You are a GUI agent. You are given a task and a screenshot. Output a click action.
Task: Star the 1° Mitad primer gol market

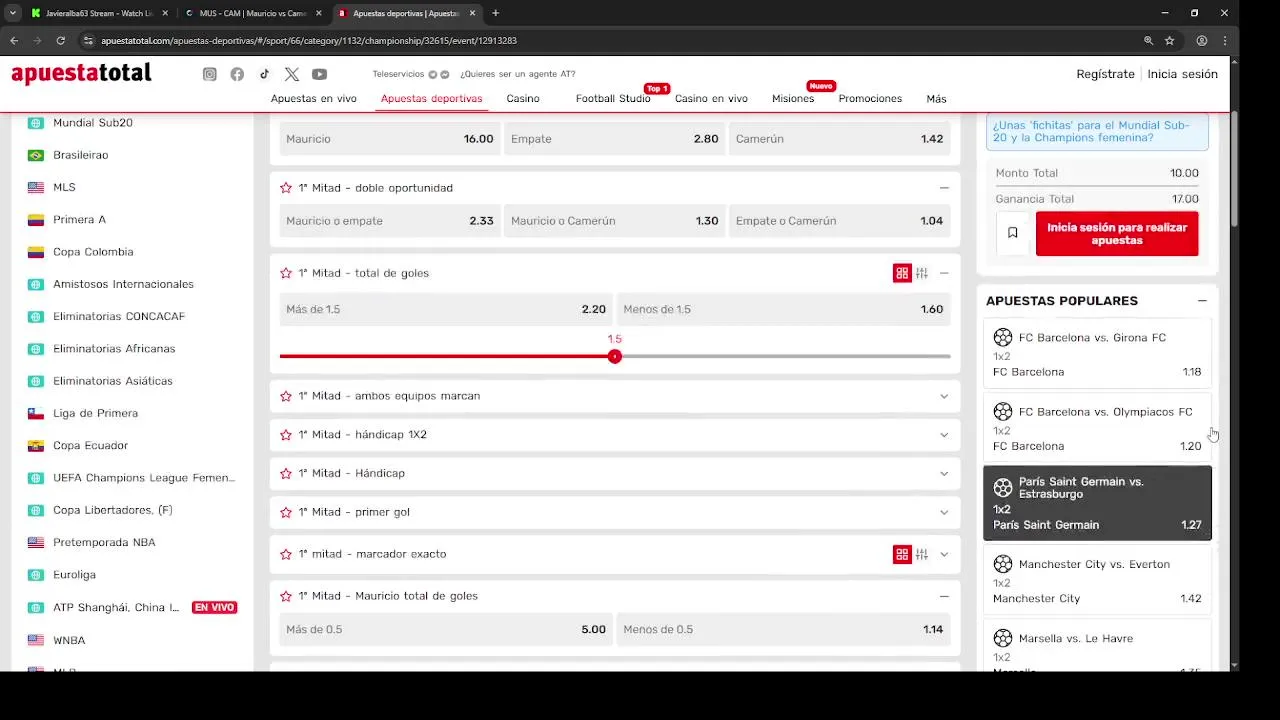(x=286, y=512)
